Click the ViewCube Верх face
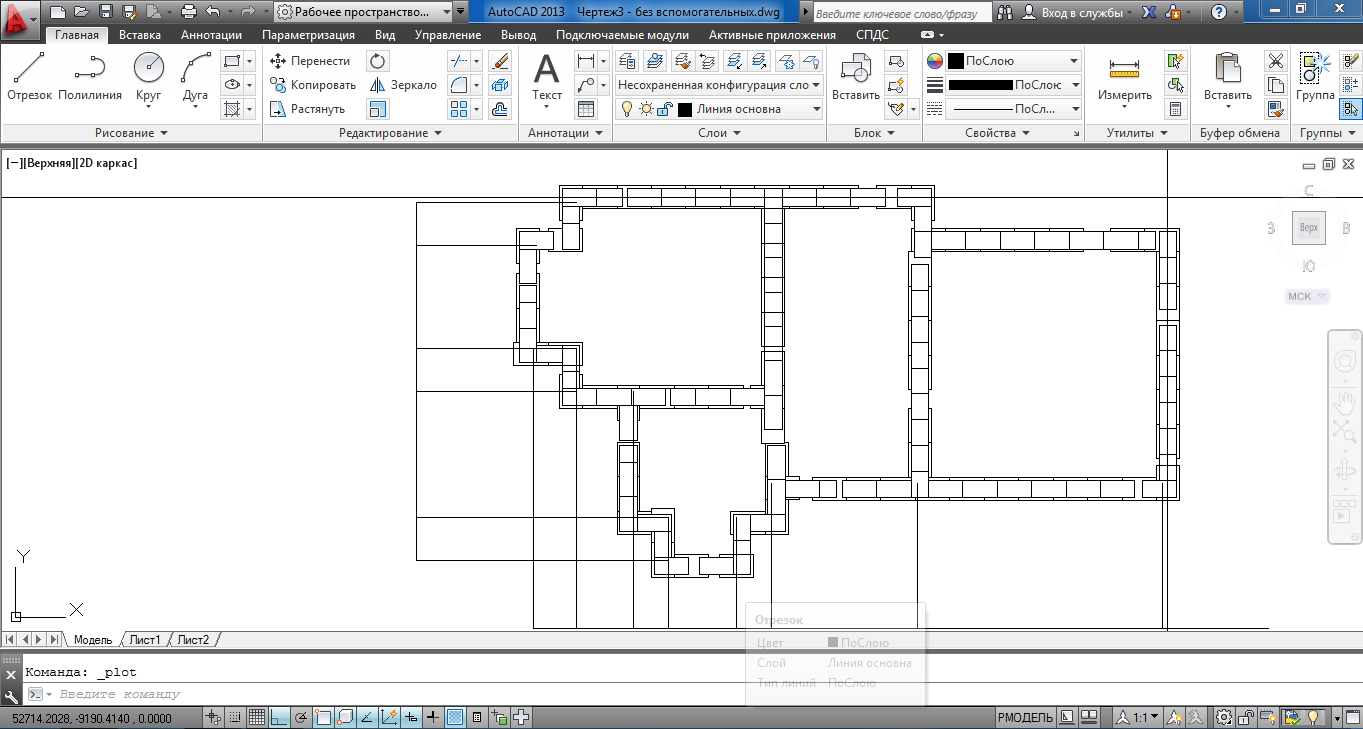 [x=1308, y=228]
